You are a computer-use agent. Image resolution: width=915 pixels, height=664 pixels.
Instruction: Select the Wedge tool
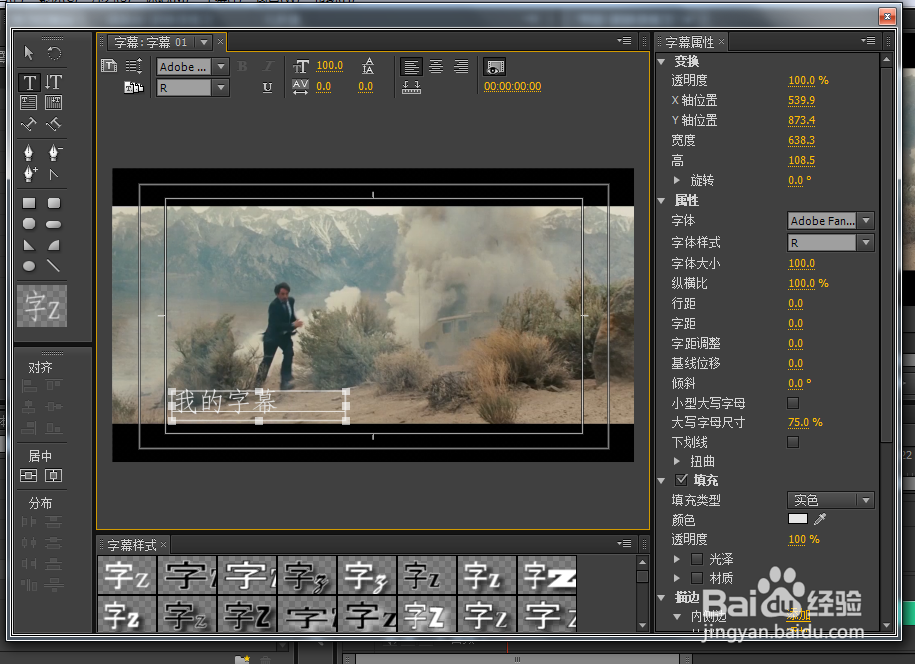[29, 245]
